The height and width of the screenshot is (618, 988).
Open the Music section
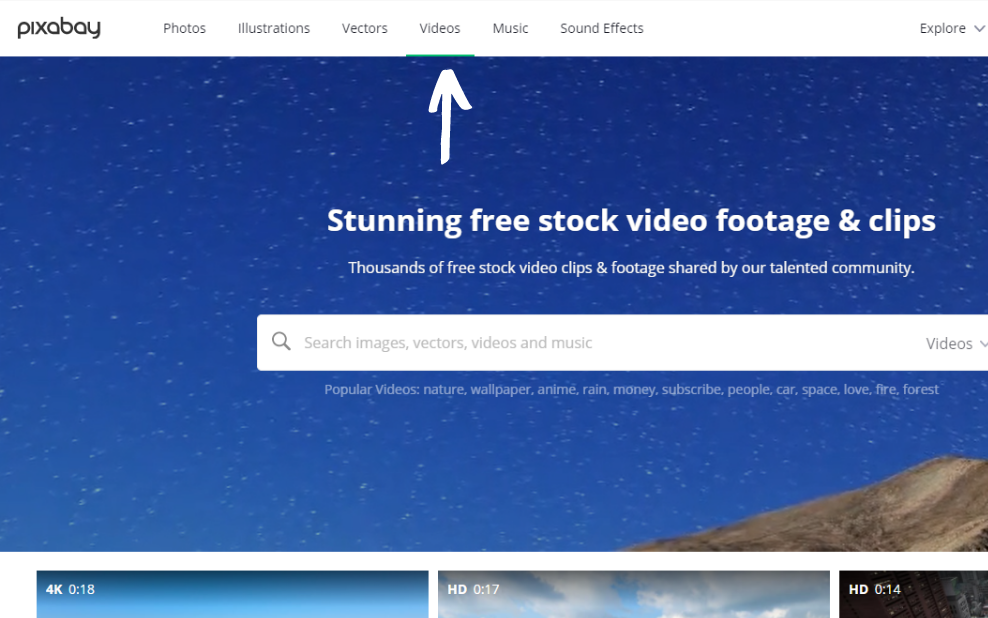tap(510, 28)
